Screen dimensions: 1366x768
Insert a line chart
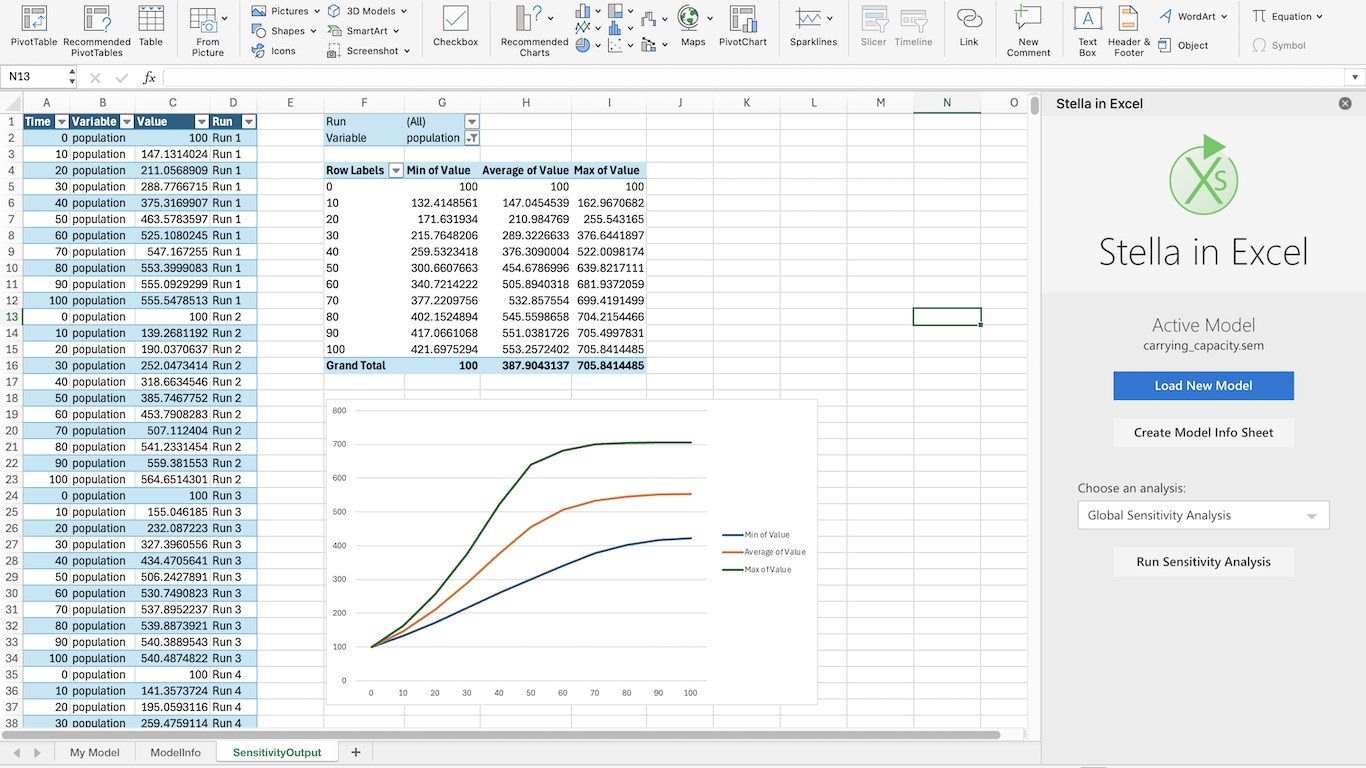point(586,28)
